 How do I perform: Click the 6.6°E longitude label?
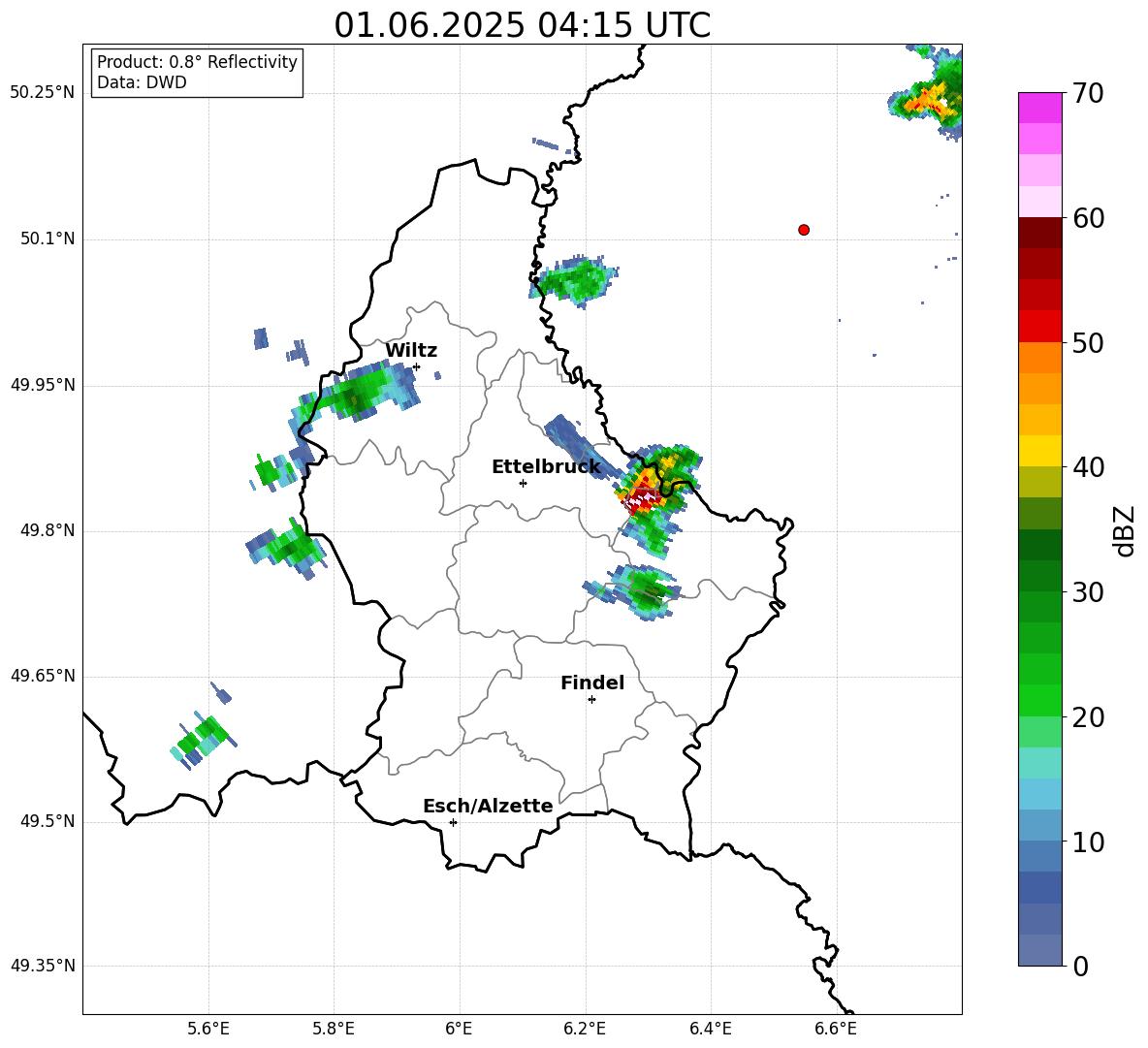pos(836,1029)
